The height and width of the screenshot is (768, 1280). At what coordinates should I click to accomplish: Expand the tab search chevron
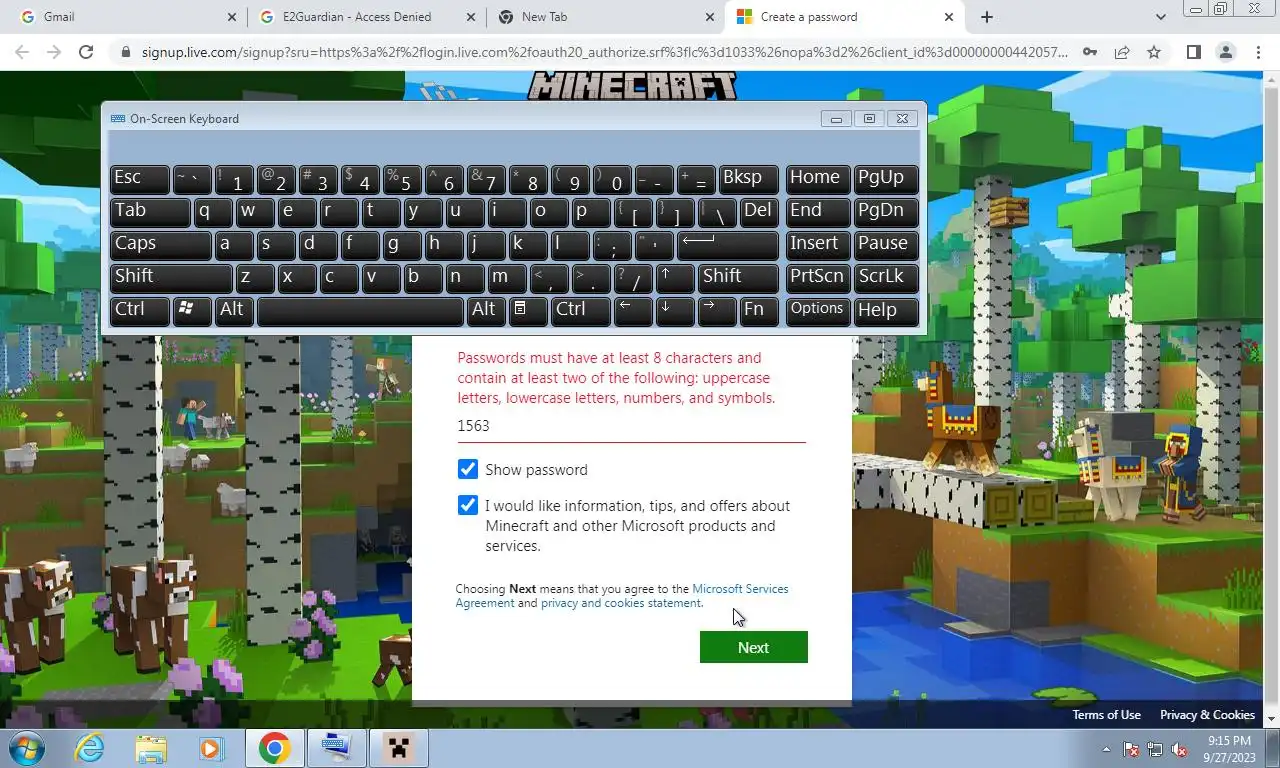[1160, 17]
